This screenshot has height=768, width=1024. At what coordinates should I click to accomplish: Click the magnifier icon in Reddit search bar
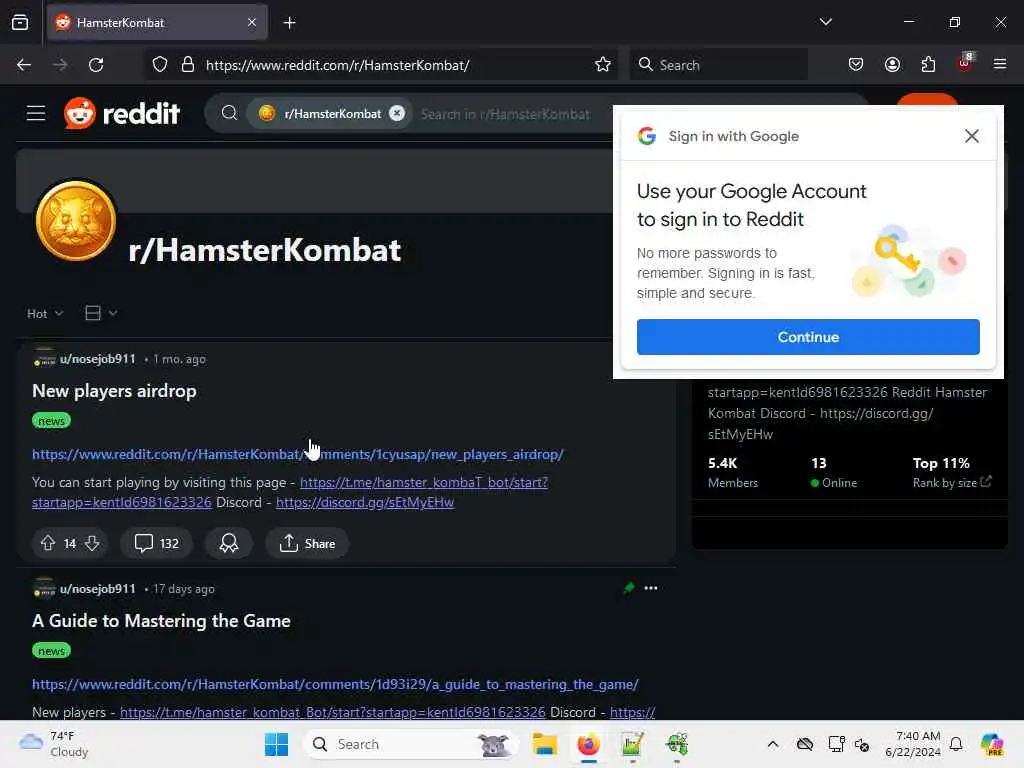coord(229,113)
